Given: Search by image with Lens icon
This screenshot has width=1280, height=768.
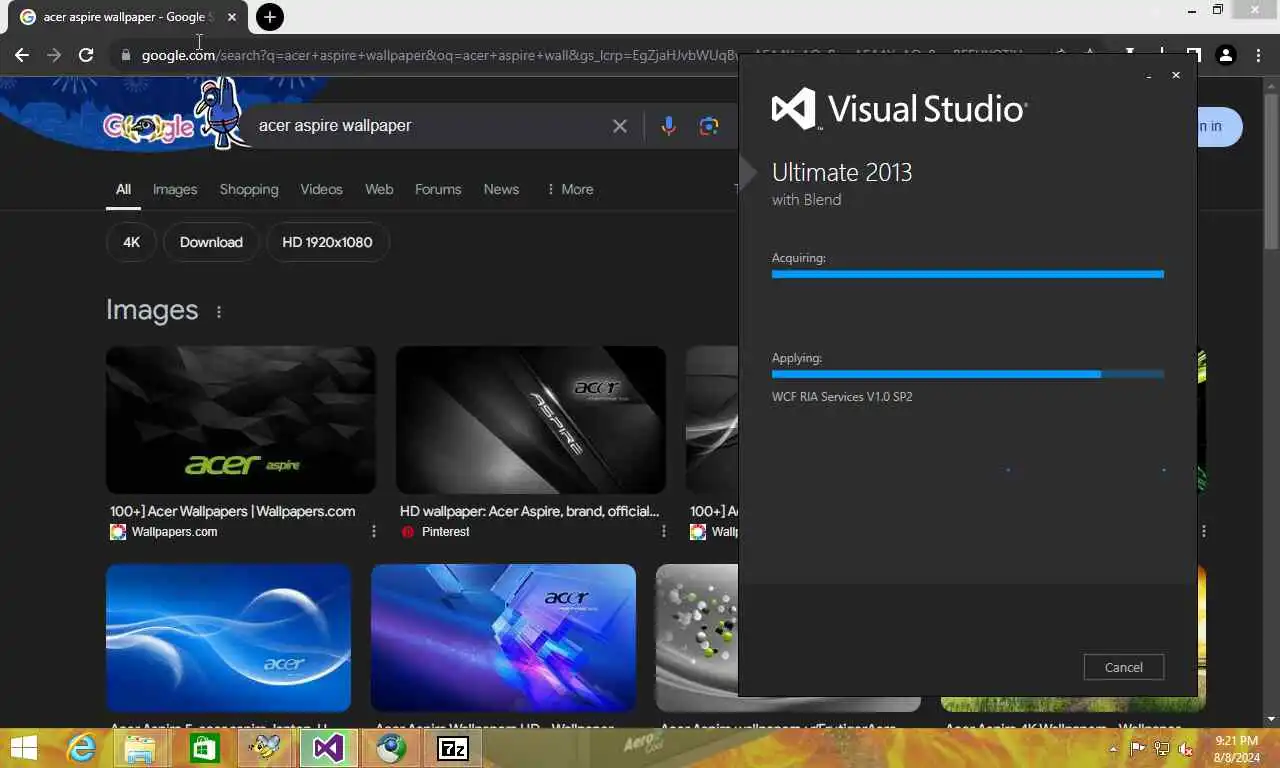Looking at the screenshot, I should [x=709, y=126].
